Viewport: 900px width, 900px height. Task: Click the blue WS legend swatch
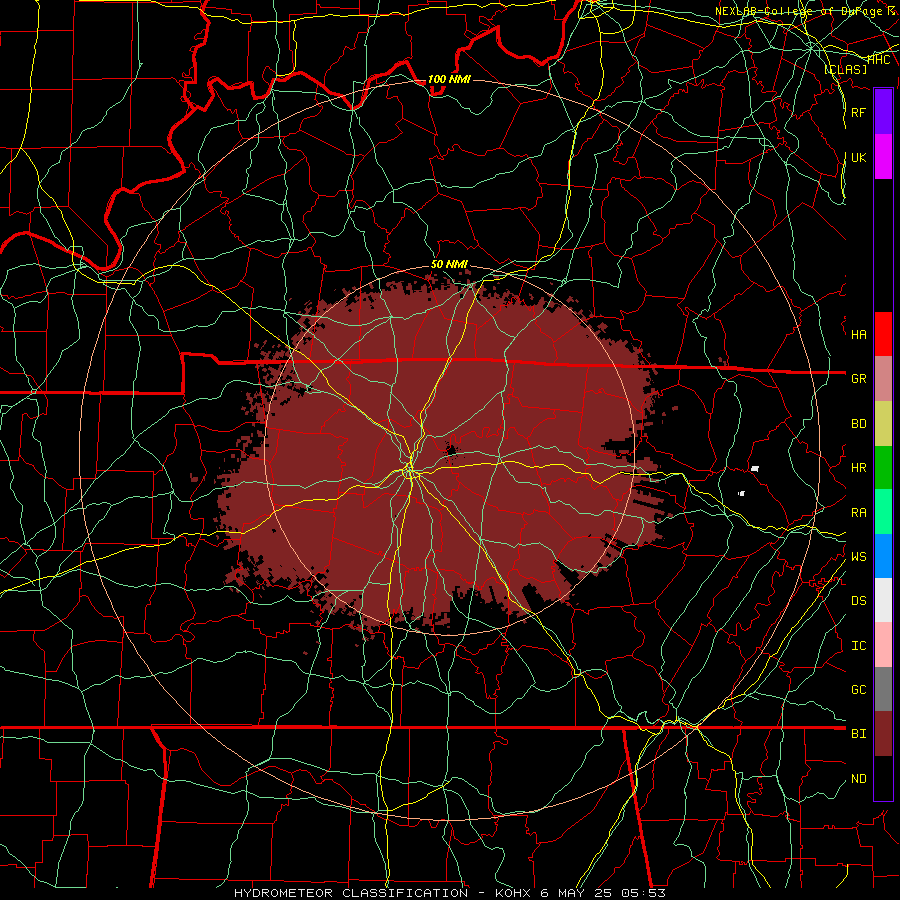point(883,556)
